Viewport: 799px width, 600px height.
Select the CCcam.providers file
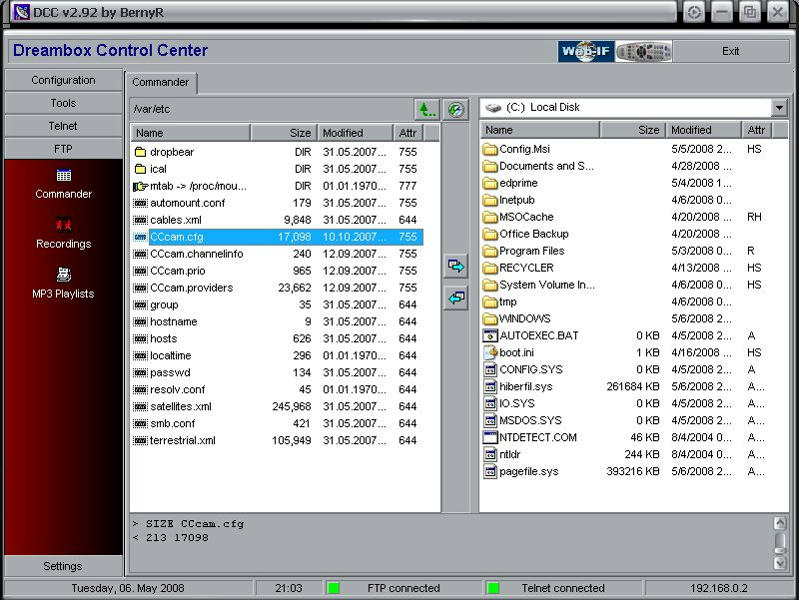click(x=191, y=288)
